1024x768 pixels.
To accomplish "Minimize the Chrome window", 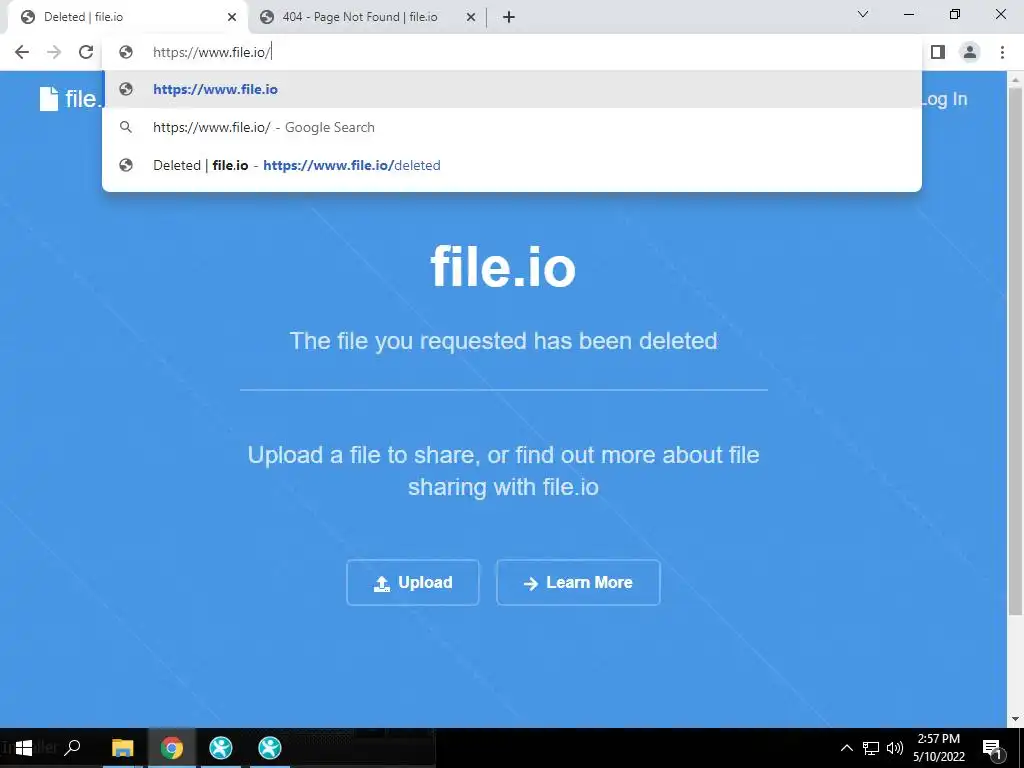I will click(x=908, y=14).
